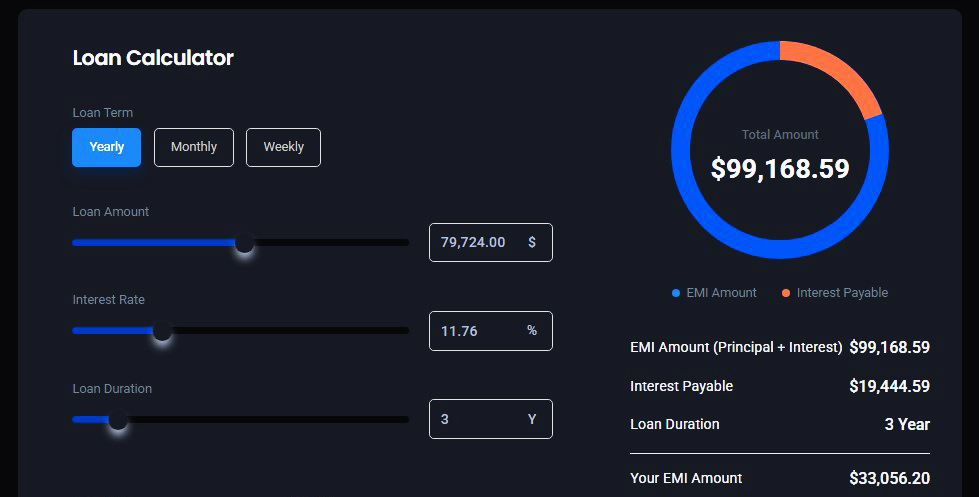
Task: Click the Y unit in Duration field
Action: 532,419
